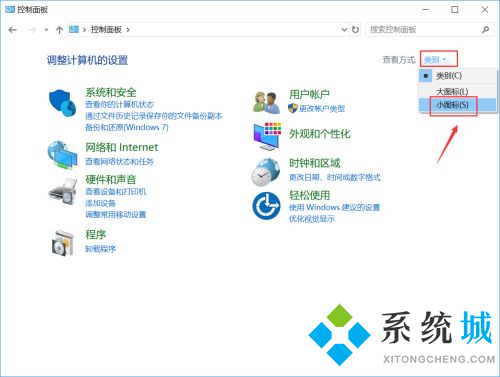Open 系统和安全 category heading

coord(111,92)
